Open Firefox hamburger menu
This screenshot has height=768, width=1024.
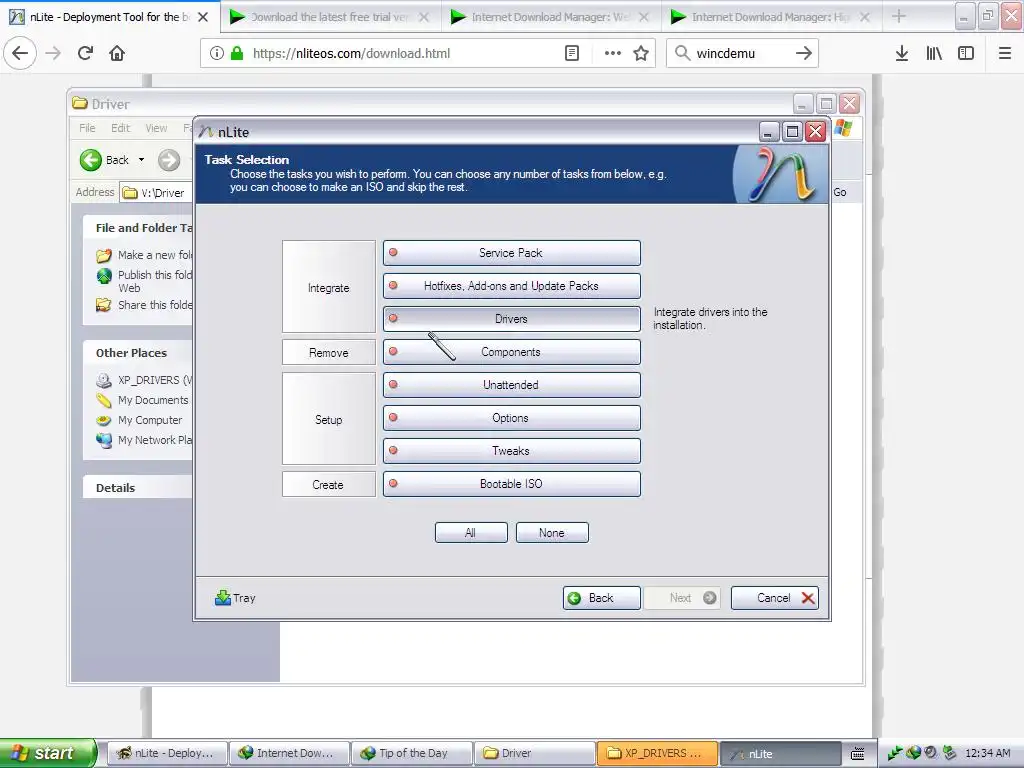(x=1005, y=54)
